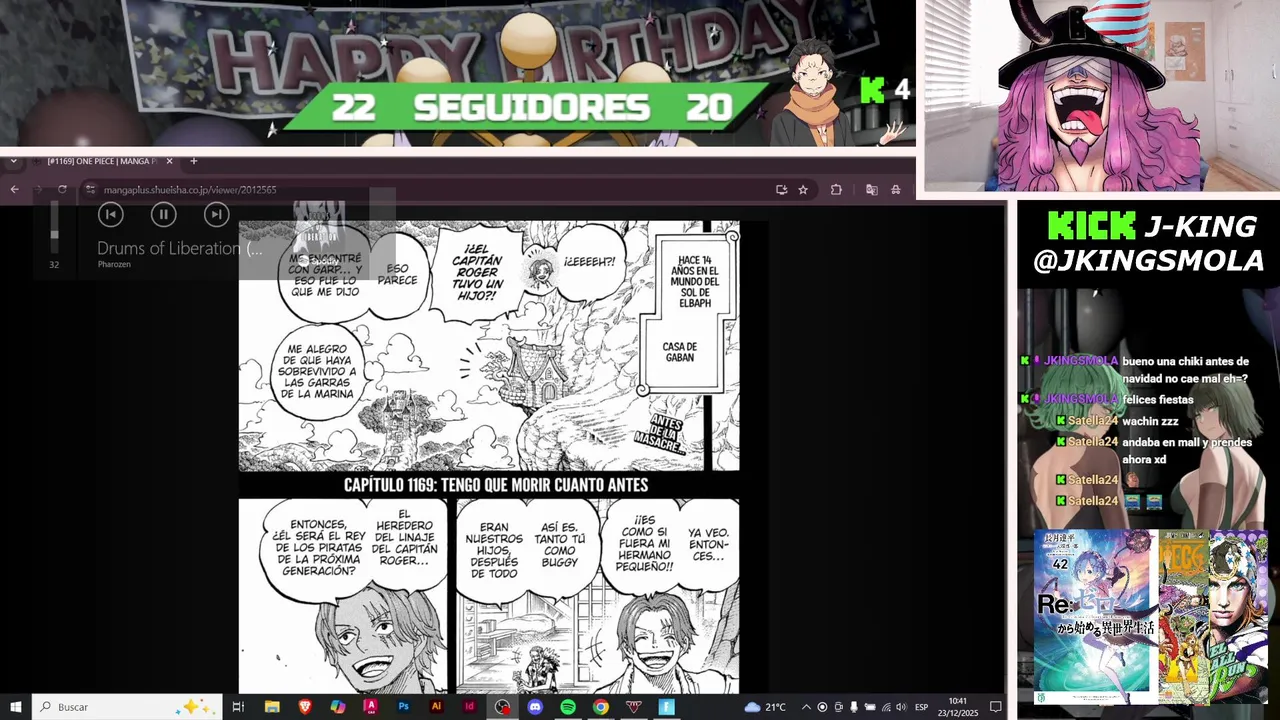Click the @JKINGSMOLA handle text
1280x720 pixels.
pyautogui.click(x=1148, y=261)
